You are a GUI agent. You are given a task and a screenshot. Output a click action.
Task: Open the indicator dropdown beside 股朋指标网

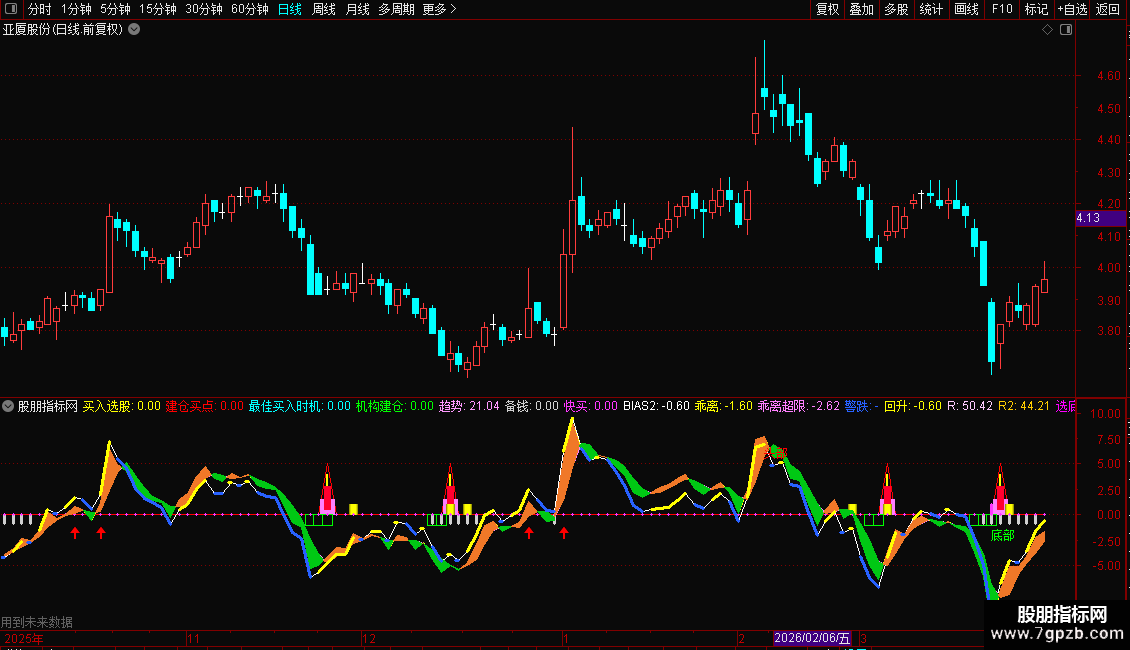(x=8, y=406)
